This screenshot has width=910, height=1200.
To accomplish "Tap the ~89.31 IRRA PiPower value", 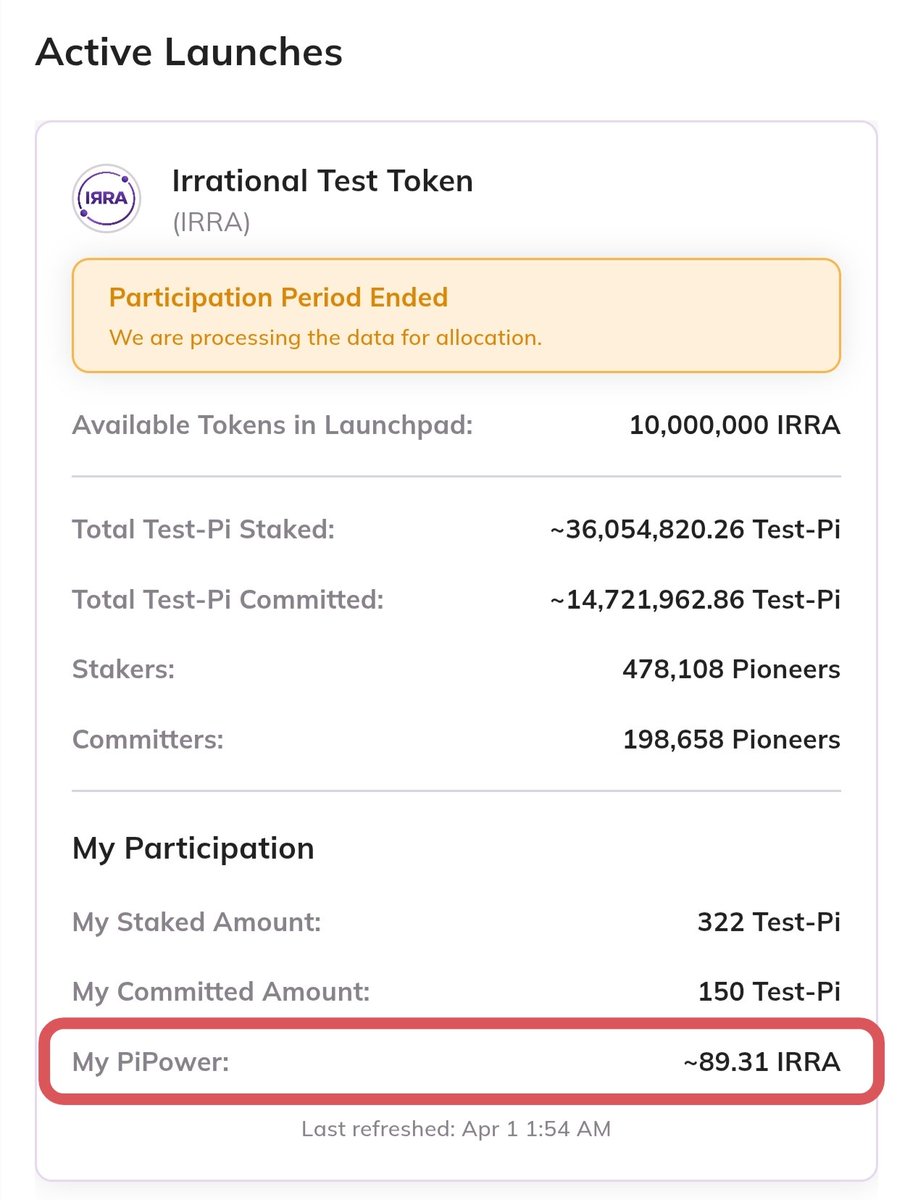I will pos(762,1061).
